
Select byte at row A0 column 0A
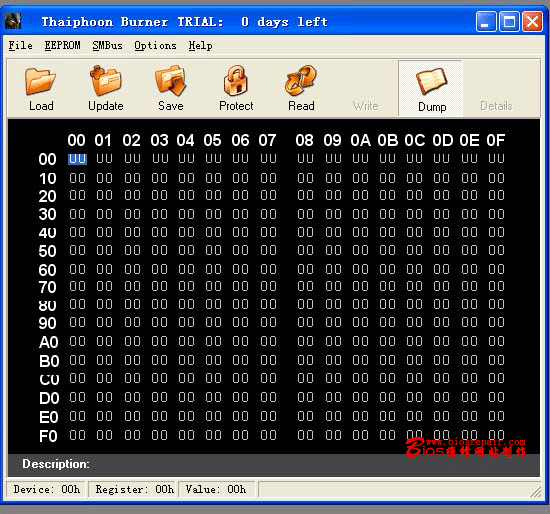[x=360, y=341]
